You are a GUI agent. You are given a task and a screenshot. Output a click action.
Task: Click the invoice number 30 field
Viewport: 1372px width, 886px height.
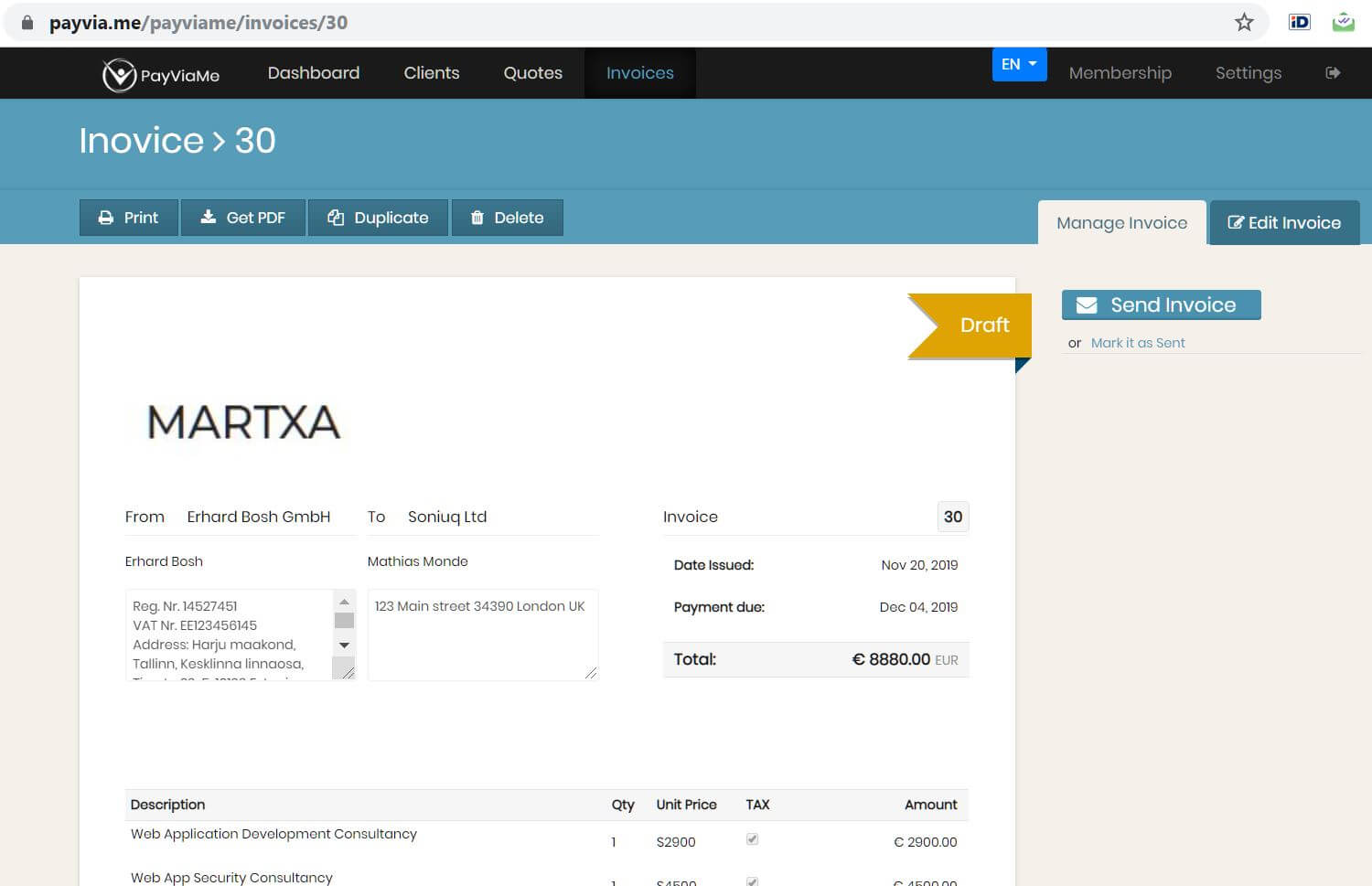[x=953, y=517]
